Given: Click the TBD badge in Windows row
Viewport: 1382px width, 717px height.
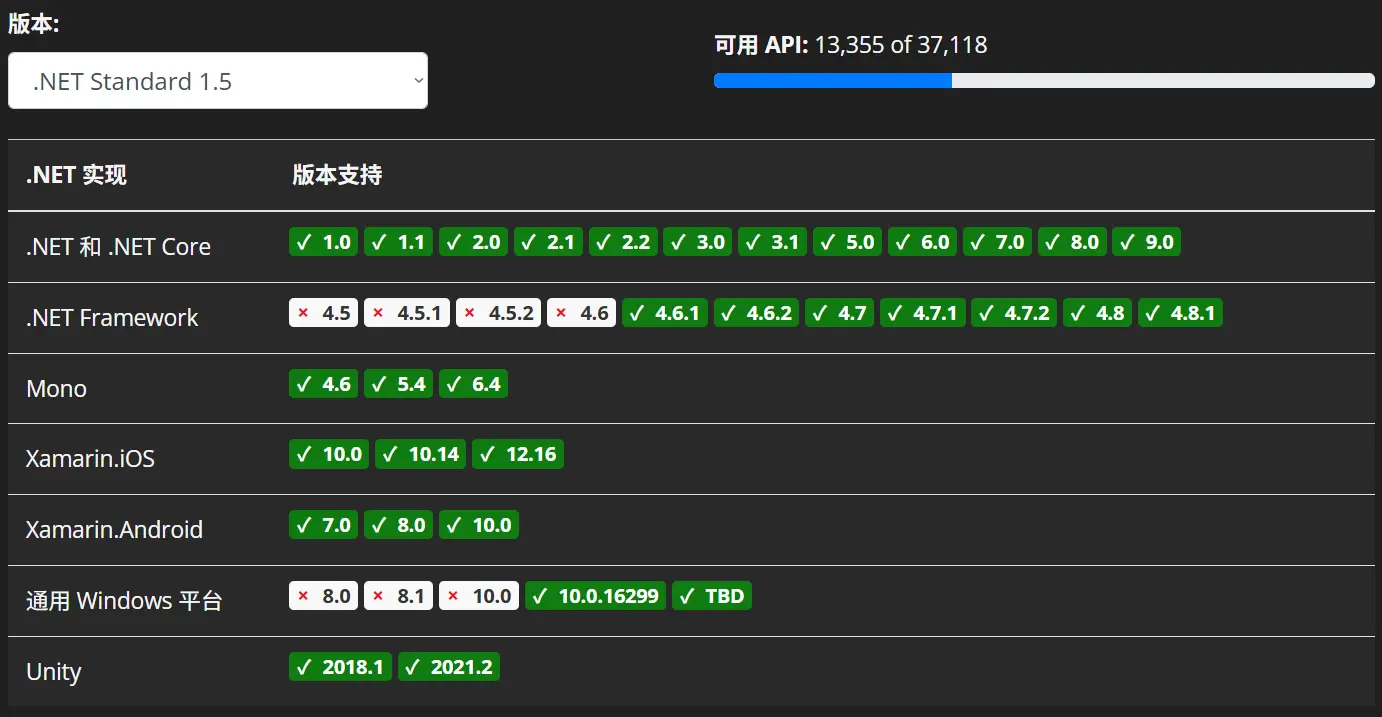Looking at the screenshot, I should click(x=712, y=596).
